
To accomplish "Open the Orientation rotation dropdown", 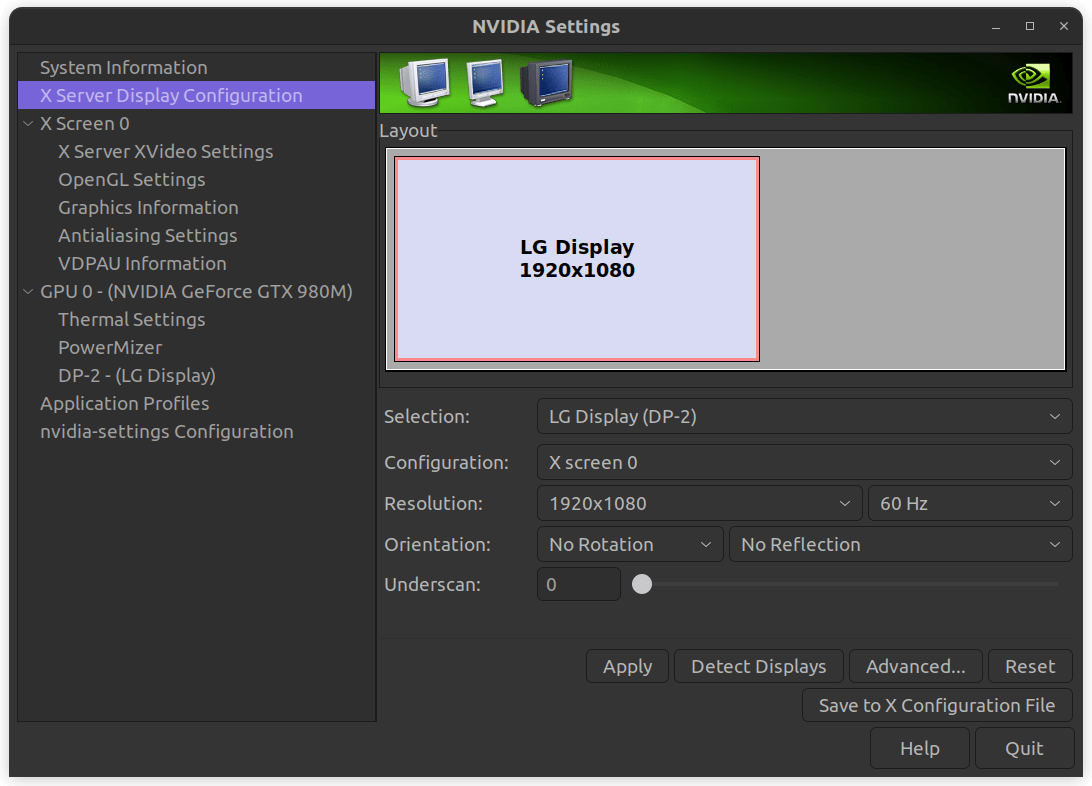I will pos(629,544).
